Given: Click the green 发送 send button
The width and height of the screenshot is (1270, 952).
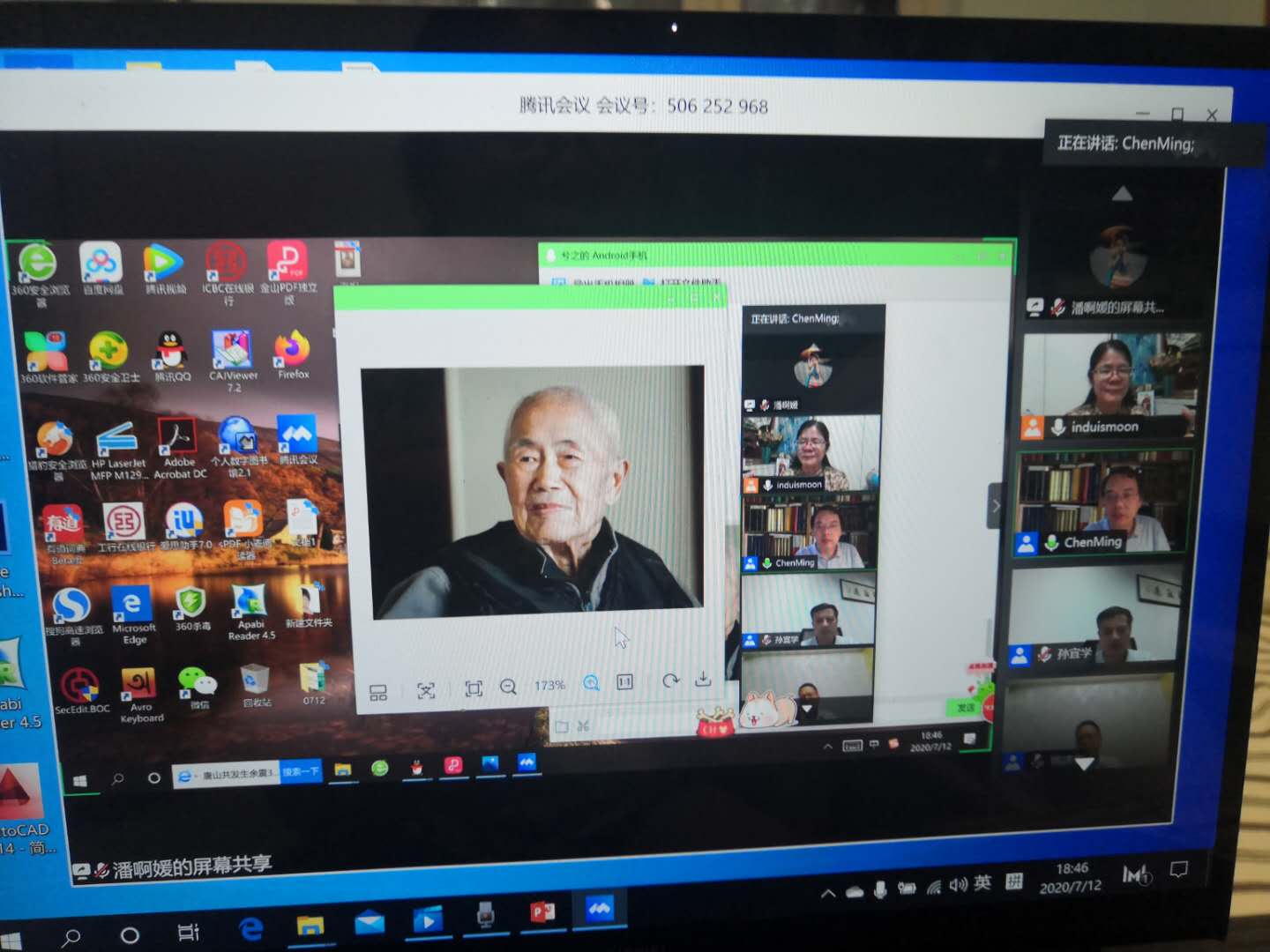Looking at the screenshot, I should [966, 707].
